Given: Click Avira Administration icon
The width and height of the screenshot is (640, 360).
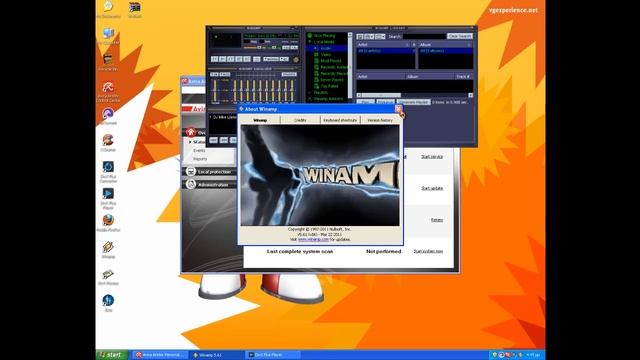Looking at the screenshot, I should click(191, 184).
